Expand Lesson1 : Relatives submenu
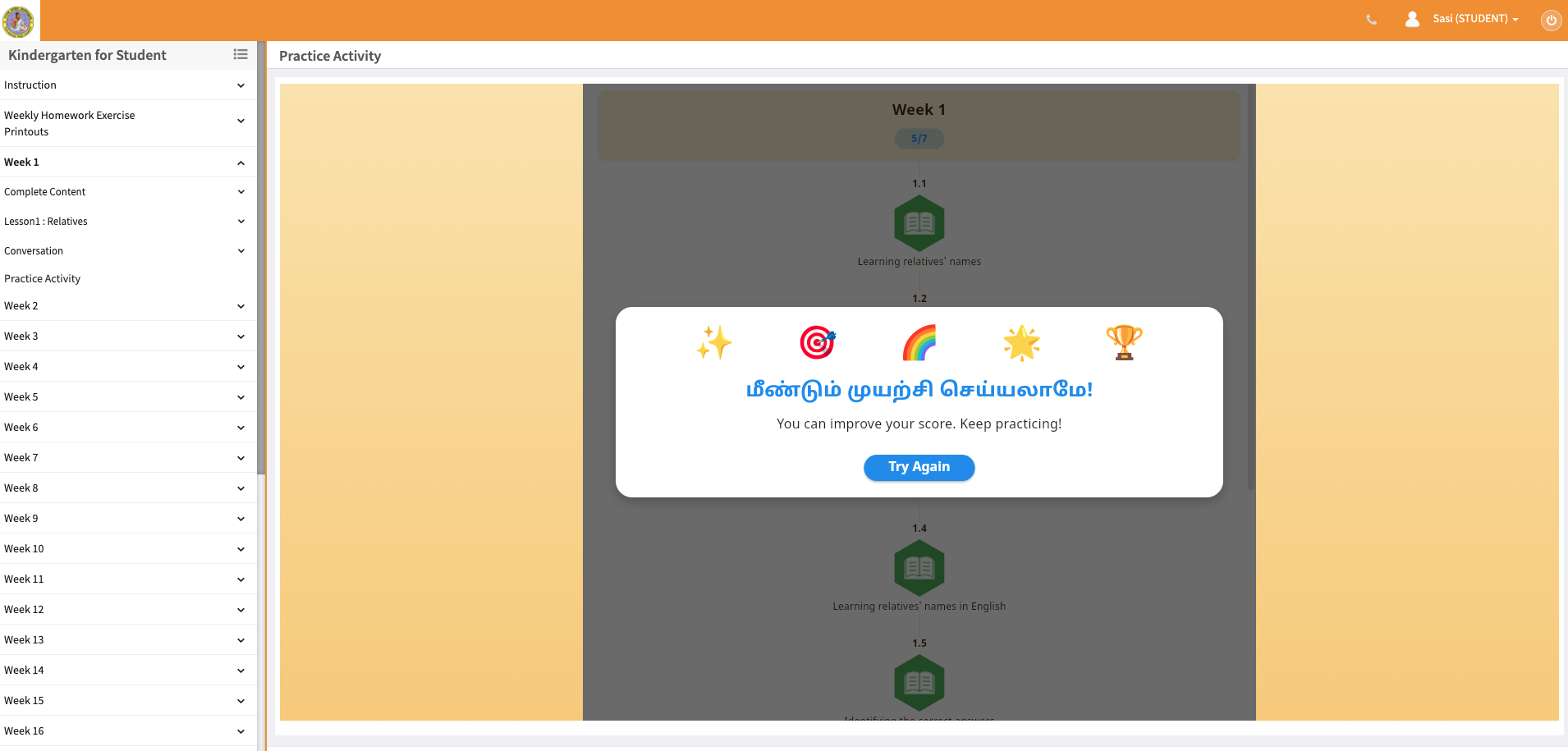The height and width of the screenshot is (751, 1568). point(128,222)
